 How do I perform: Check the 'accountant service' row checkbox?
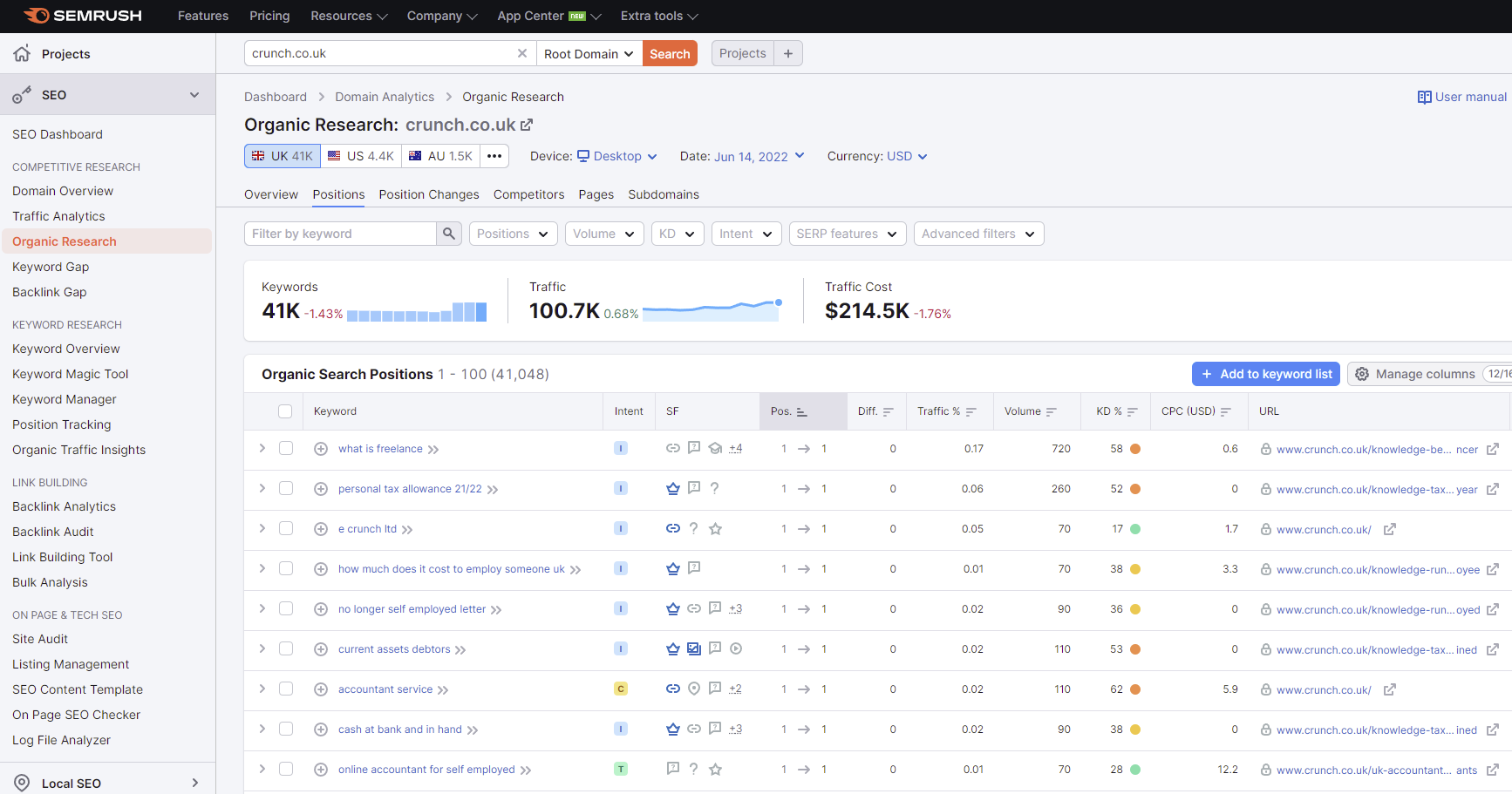[286, 689]
